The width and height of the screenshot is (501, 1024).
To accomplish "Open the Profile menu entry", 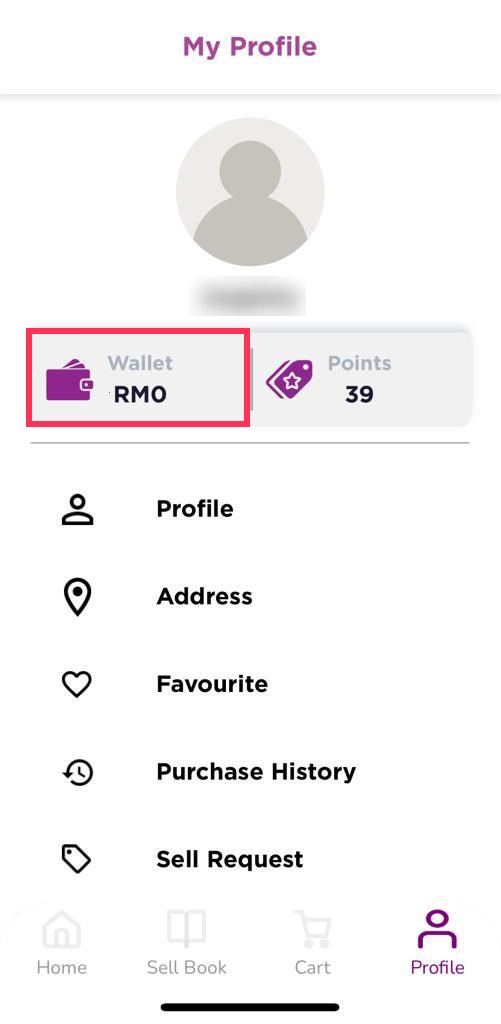I will pyautogui.click(x=250, y=509).
